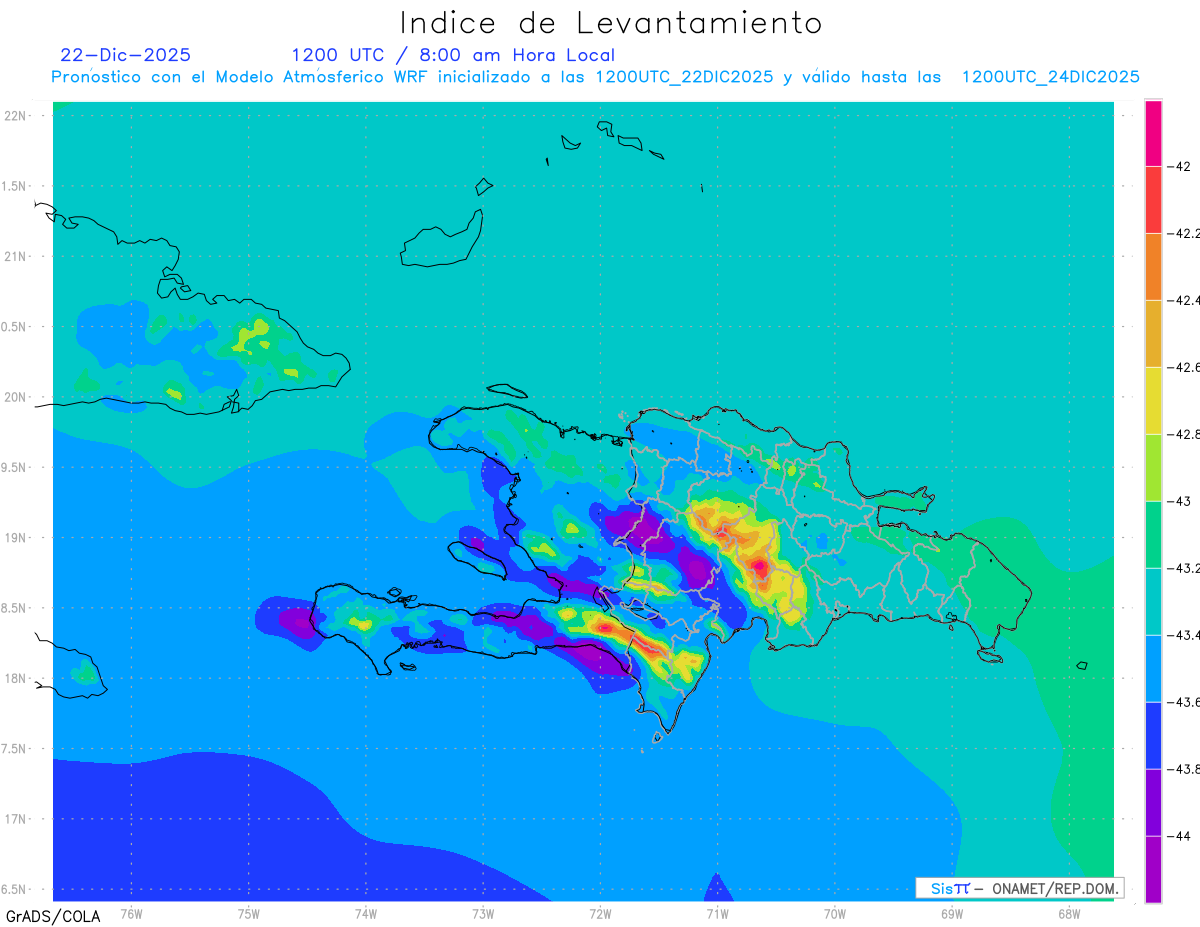Click the '-44' color scale value
Viewport: 1200px width, 927px height.
click(1181, 836)
